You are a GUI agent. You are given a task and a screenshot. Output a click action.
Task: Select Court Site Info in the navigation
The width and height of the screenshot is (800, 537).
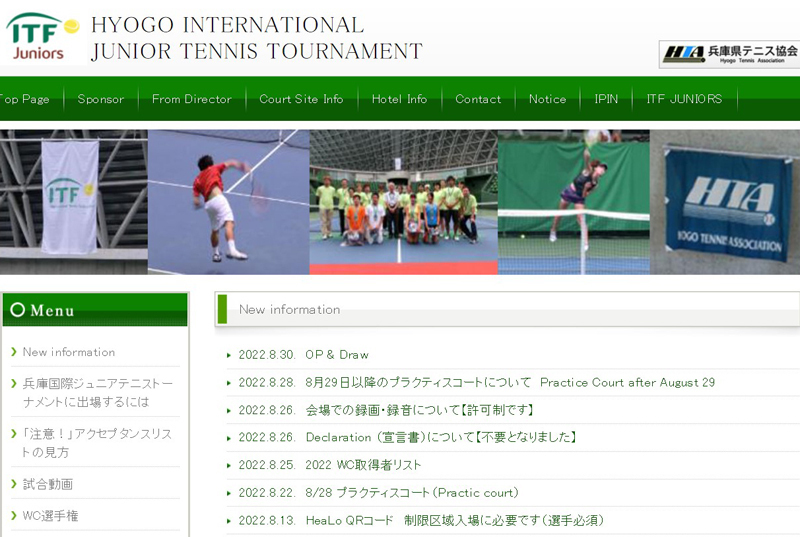[301, 99]
